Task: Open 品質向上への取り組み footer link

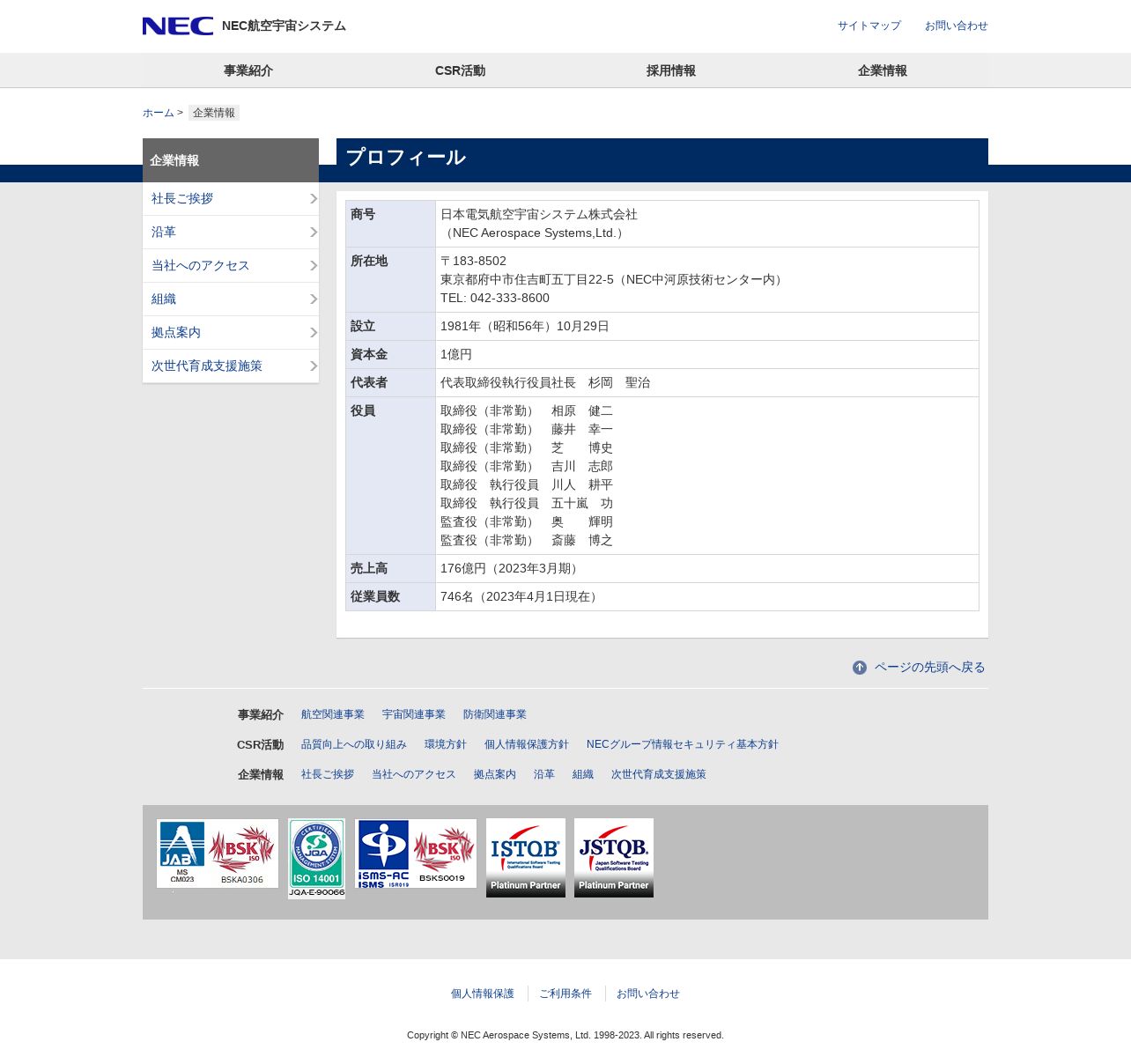Action: click(x=354, y=744)
